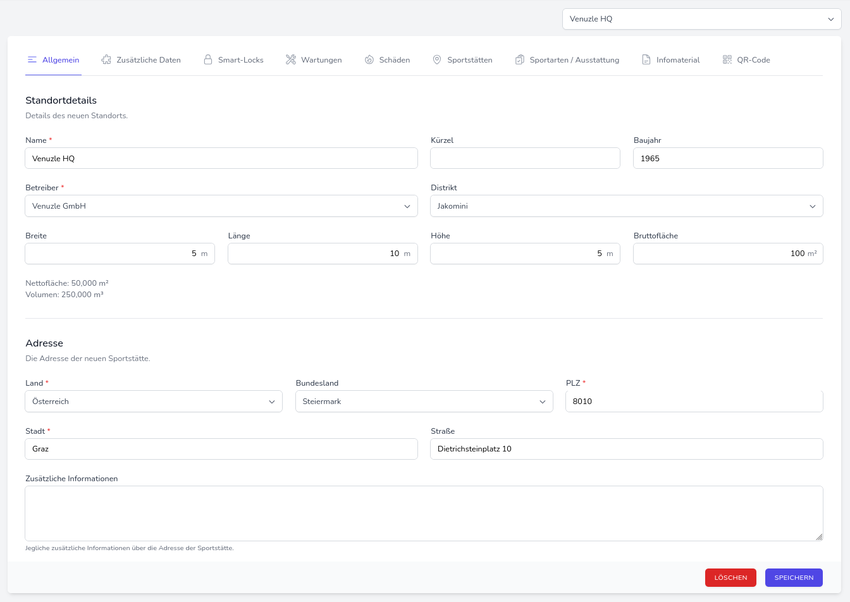This screenshot has width=850, height=602.
Task: Expand the Betreiber dropdown
Action: pos(221,206)
